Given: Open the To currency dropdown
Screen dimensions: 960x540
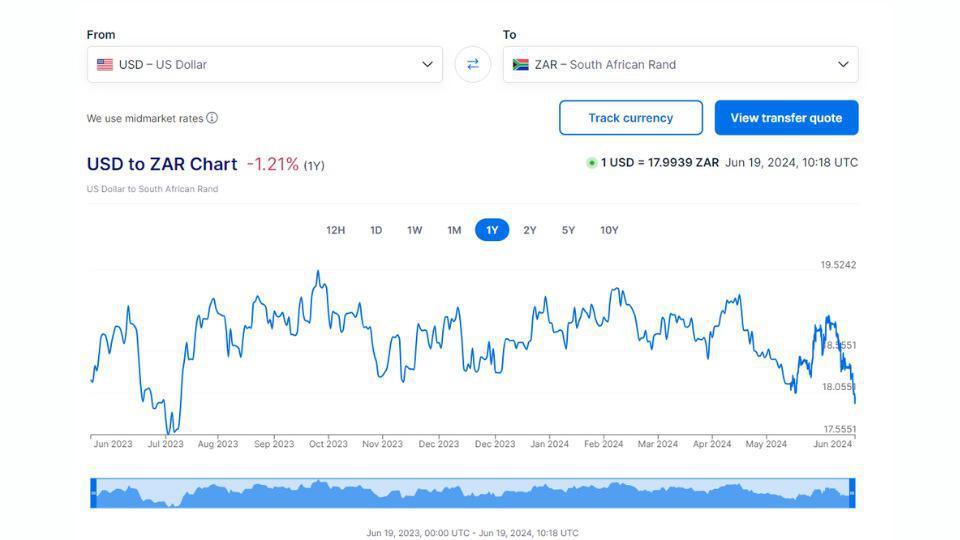Looking at the screenshot, I should 680,64.
